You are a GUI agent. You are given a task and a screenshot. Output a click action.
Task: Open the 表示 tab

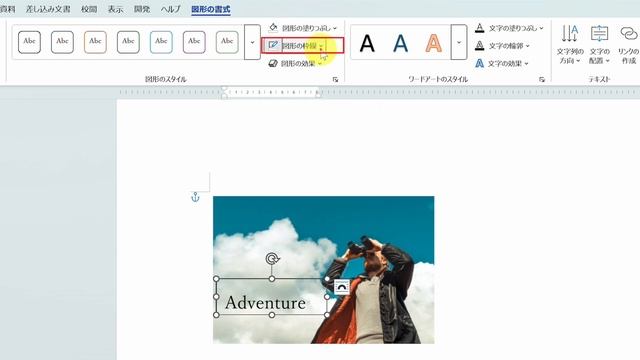(116, 9)
